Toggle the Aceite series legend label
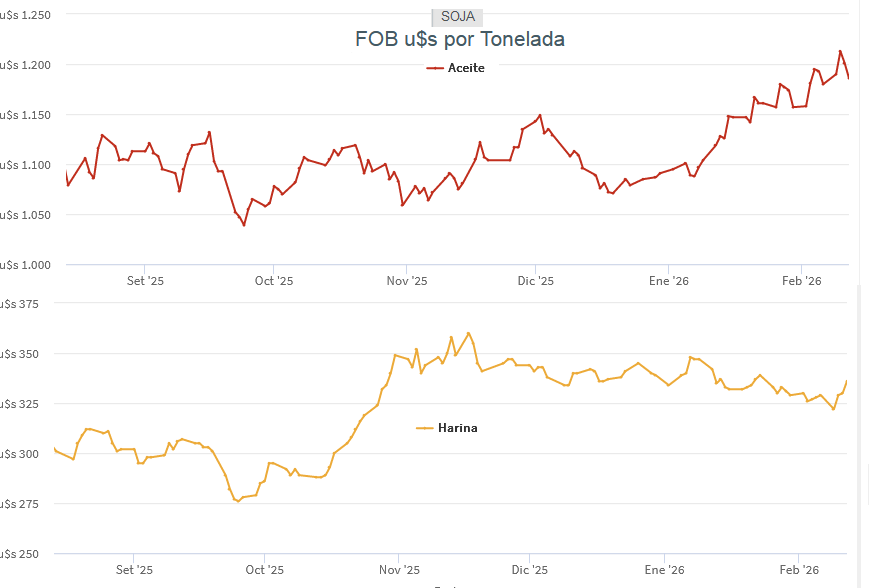 tap(466, 68)
